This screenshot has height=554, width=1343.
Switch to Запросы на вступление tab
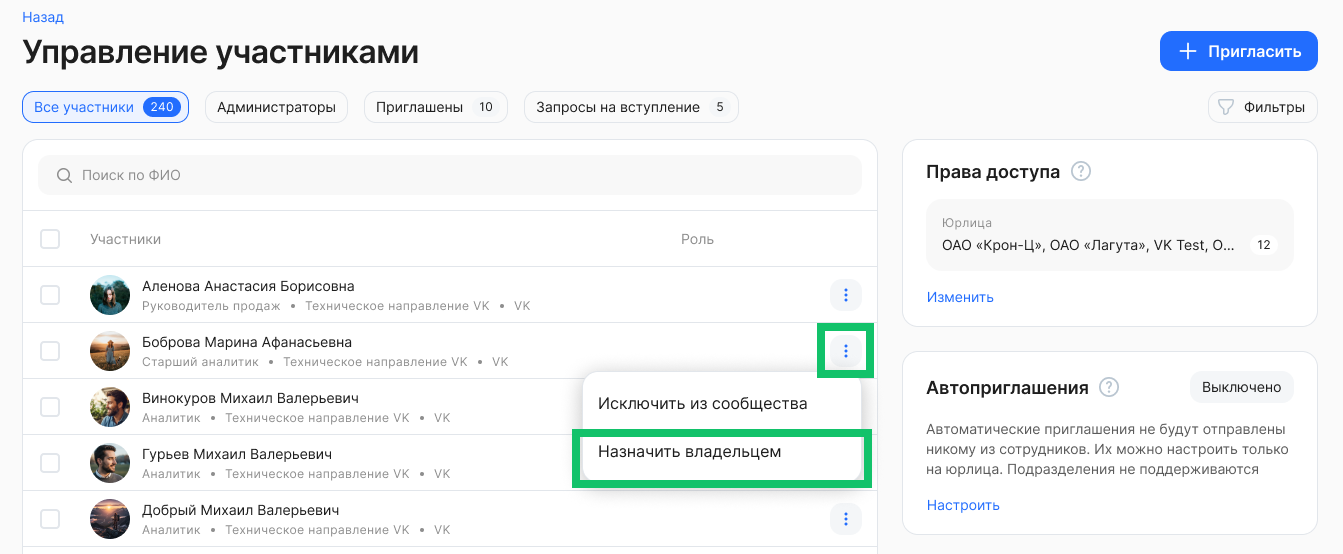631,107
